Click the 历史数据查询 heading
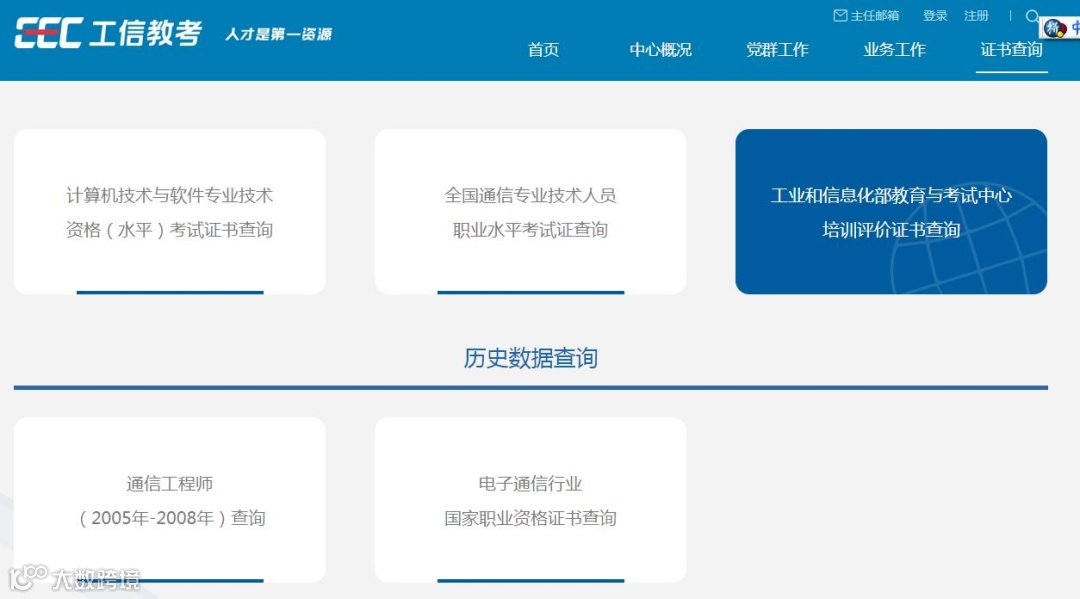Image resolution: width=1080 pixels, height=599 pixels. tap(530, 358)
